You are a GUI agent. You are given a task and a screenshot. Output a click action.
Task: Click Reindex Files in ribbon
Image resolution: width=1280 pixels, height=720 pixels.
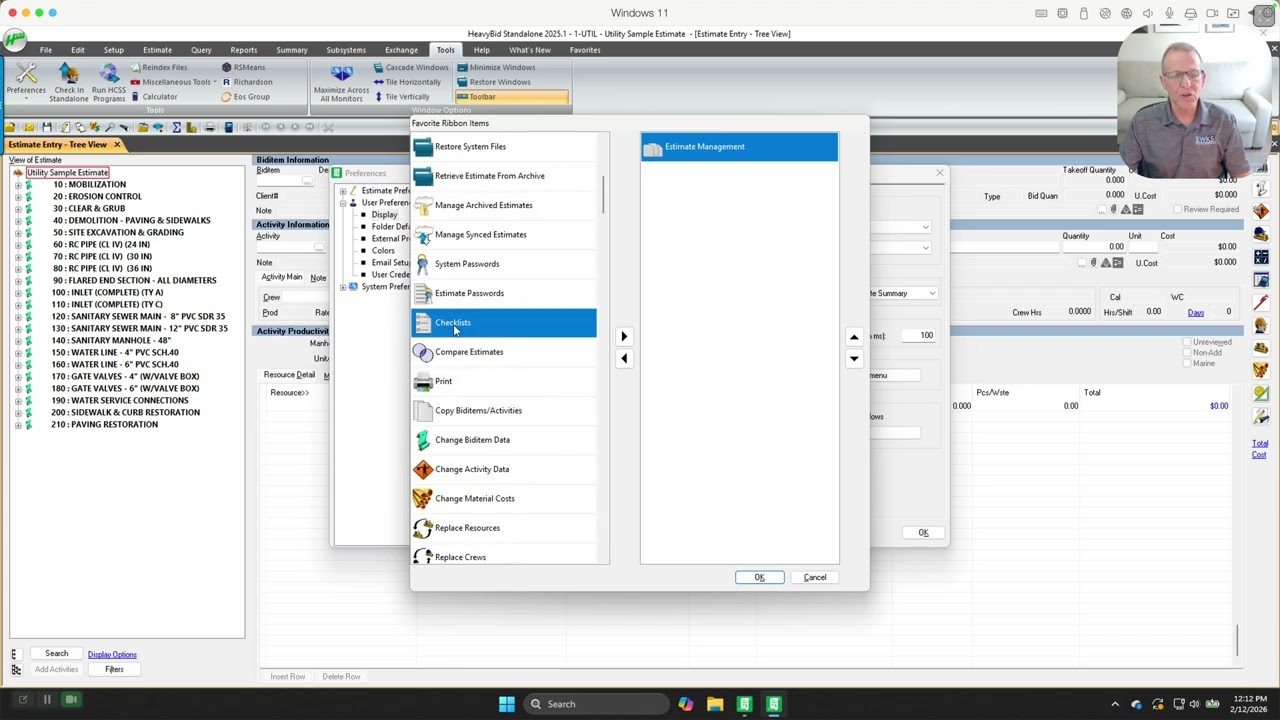click(x=158, y=67)
